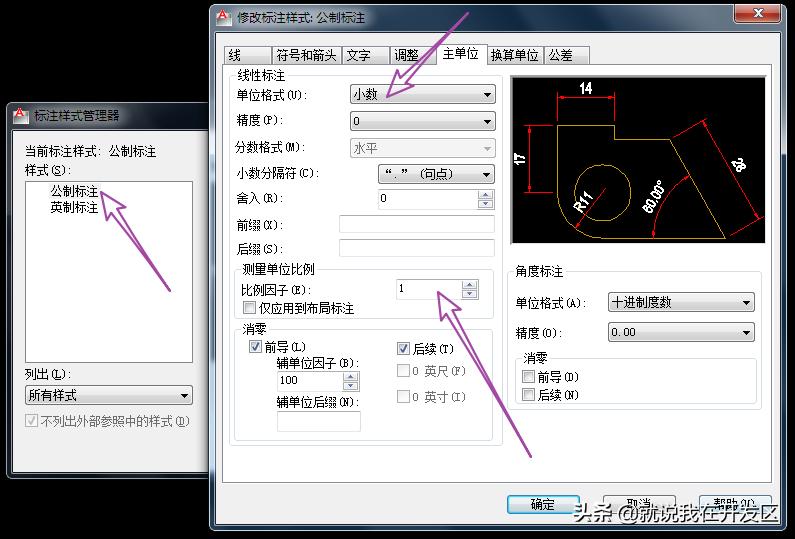Open the 分数格式 dropdown showing 水平
This screenshot has height=539, width=795.
coord(422,148)
